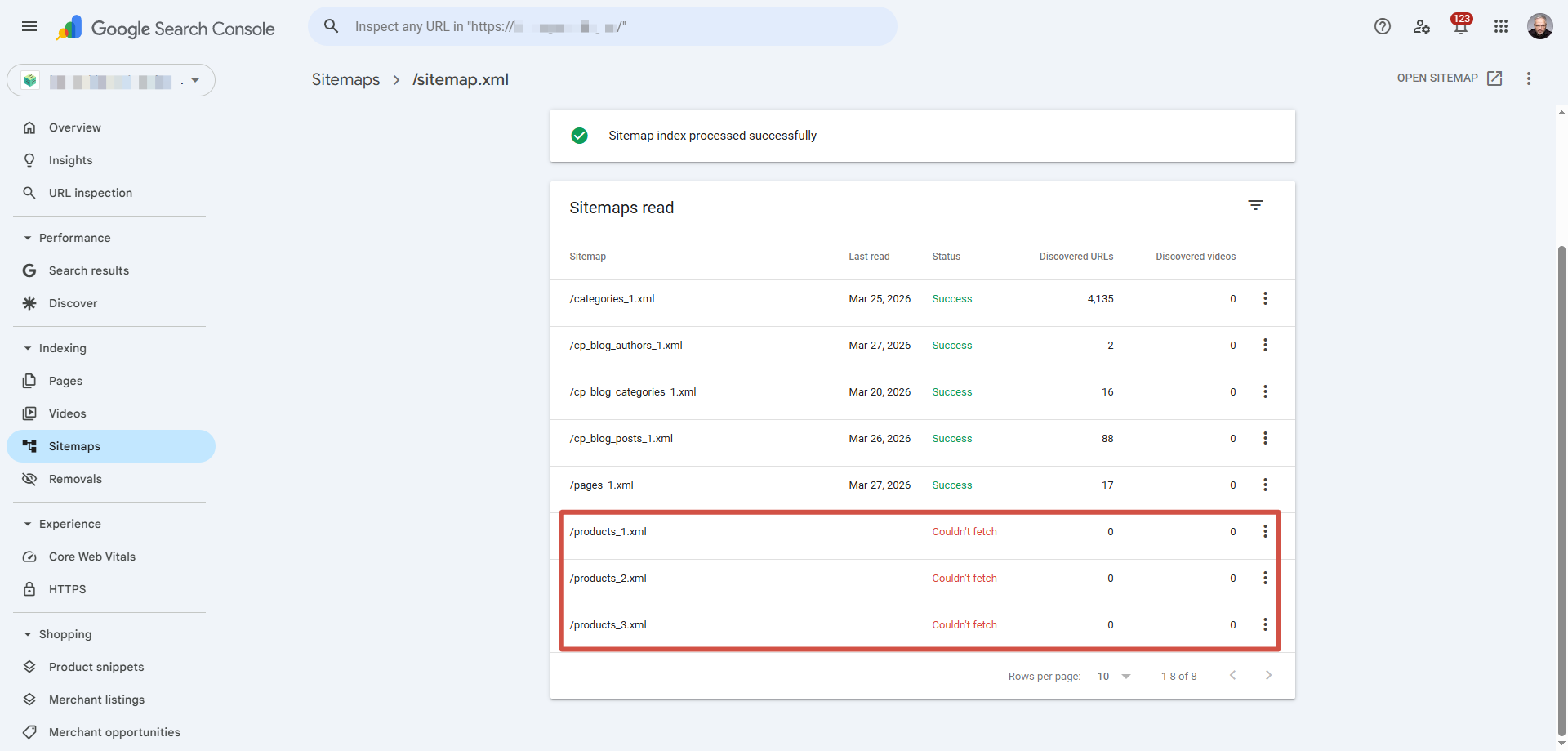Click the URL inspection search field

click(603, 26)
